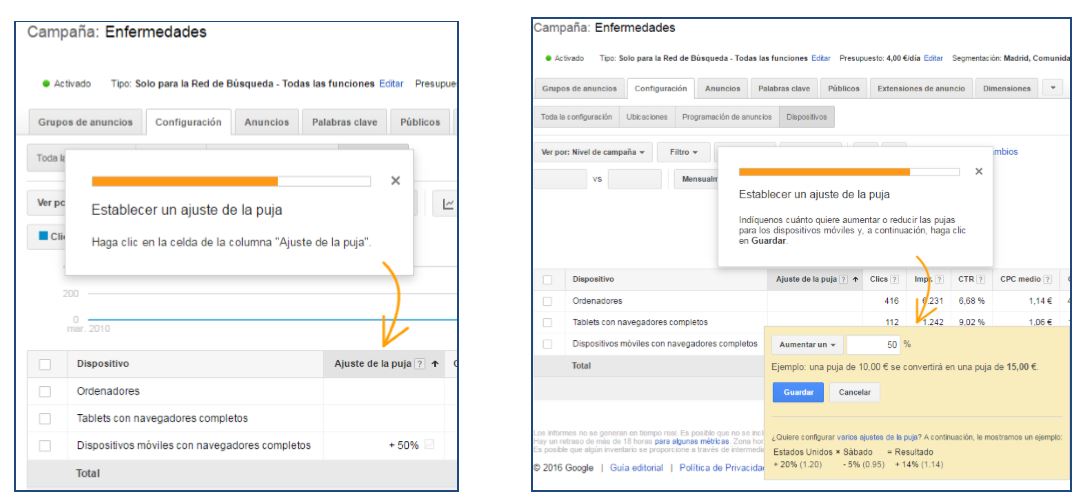The image size is (1080, 498).
Task: Click Editar link after Tipo in right screenshot
Action: pos(820,59)
